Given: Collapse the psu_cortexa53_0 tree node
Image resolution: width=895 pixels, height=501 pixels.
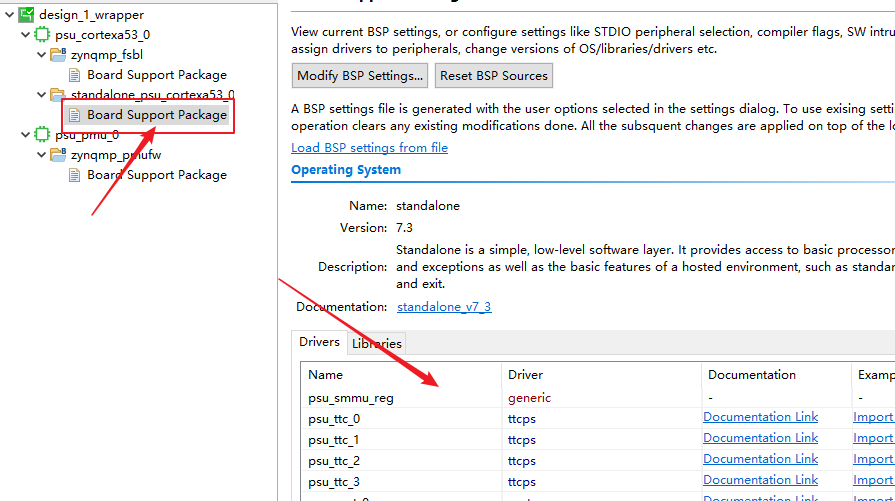Looking at the screenshot, I should 25,35.
